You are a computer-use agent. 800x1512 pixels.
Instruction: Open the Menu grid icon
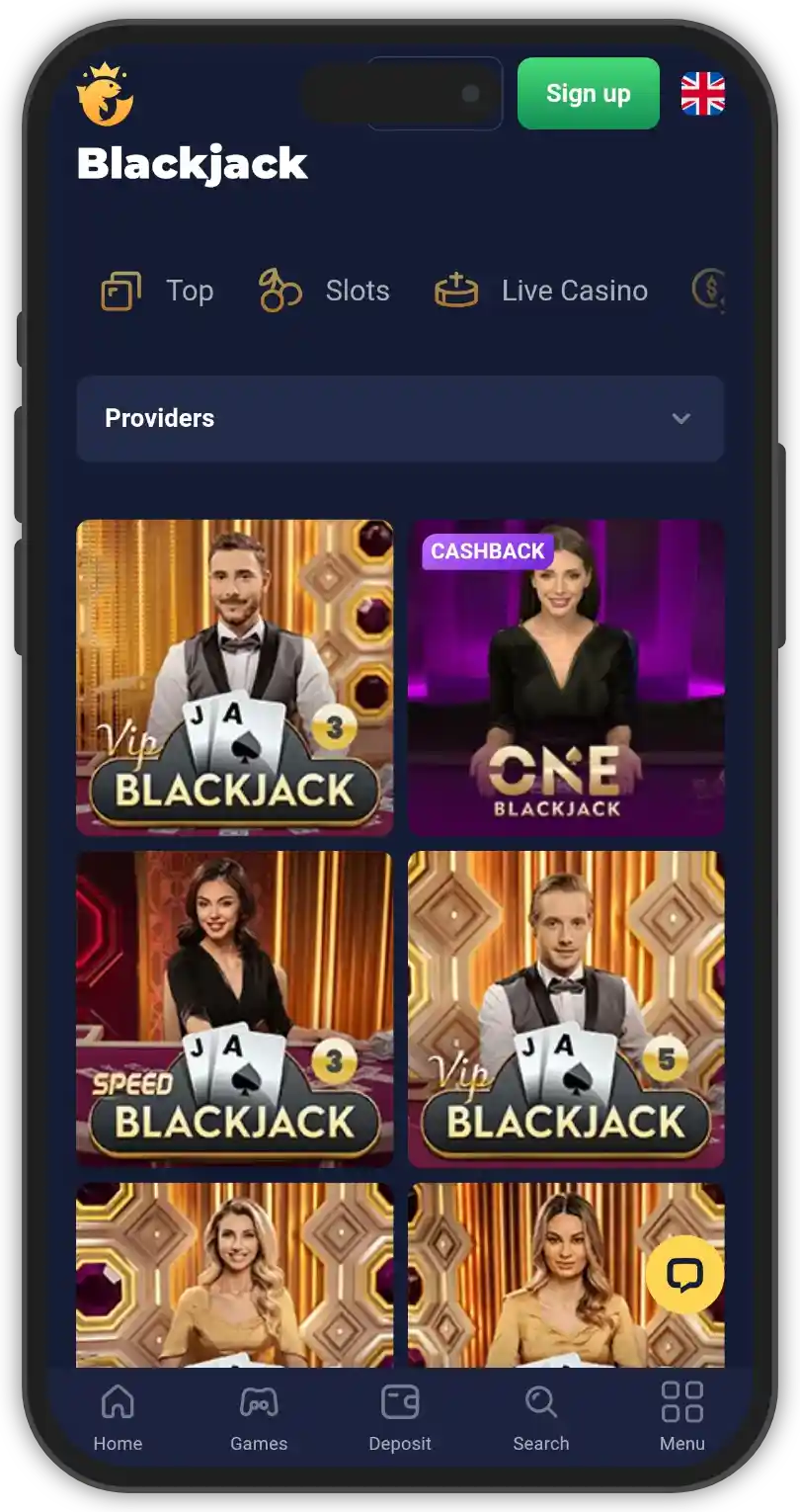point(682,1402)
